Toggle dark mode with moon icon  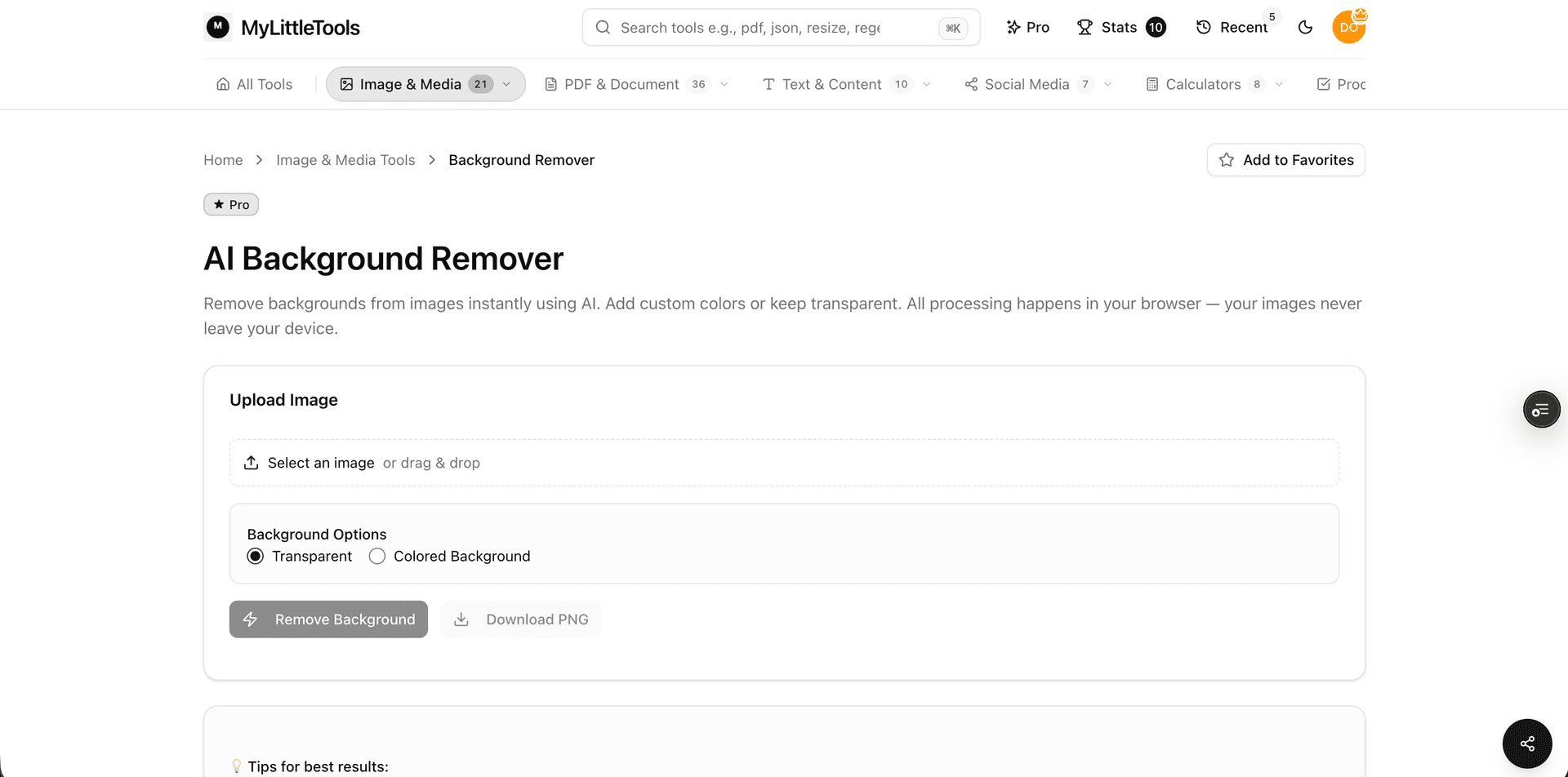pyautogui.click(x=1305, y=27)
